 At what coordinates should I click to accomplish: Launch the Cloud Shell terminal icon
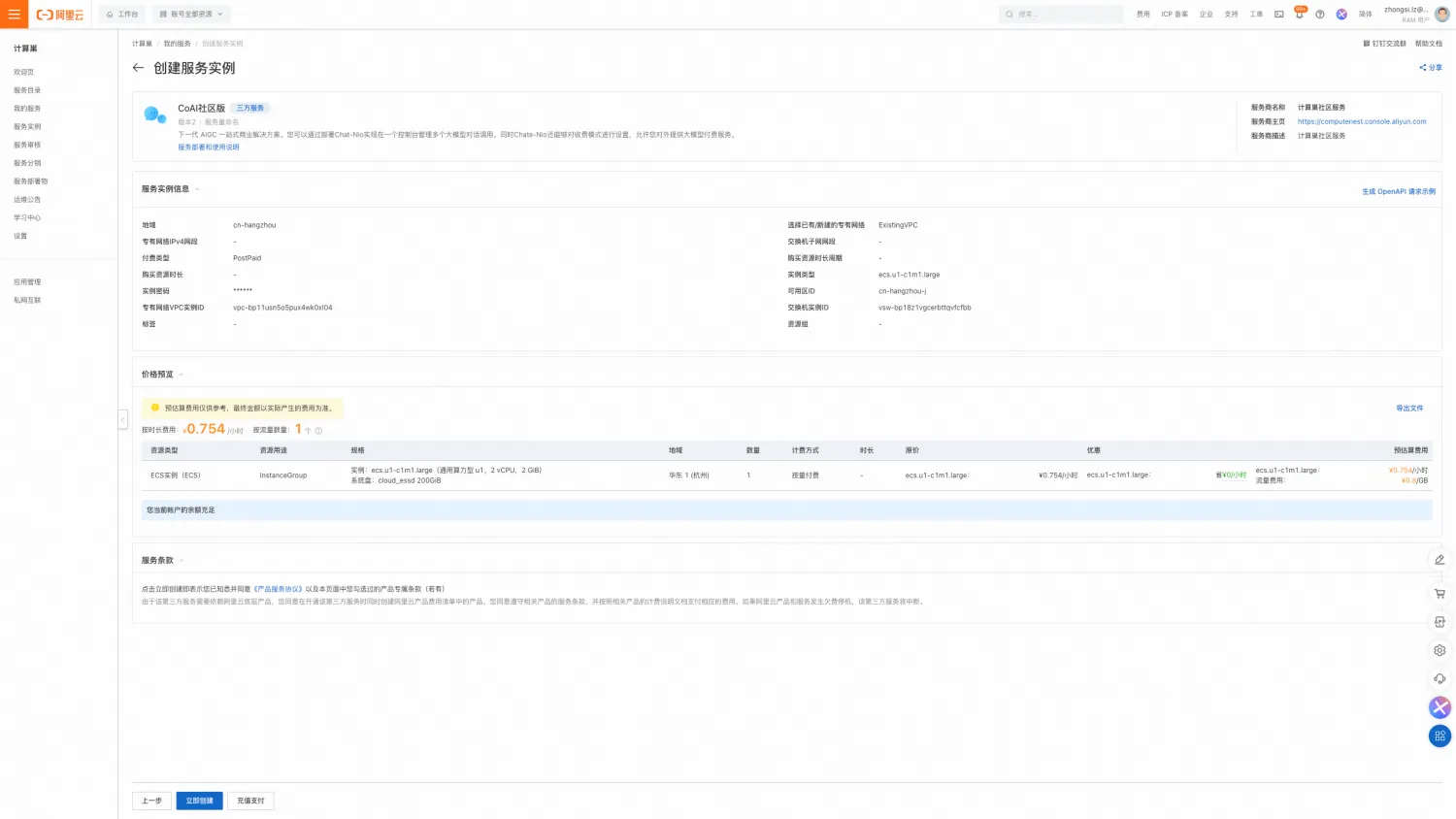click(1279, 15)
